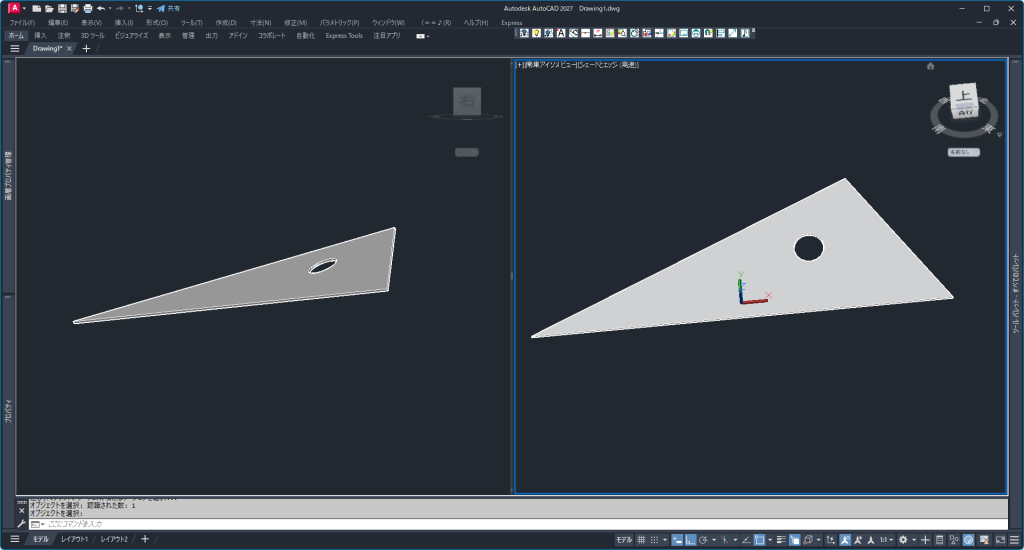Click the Home icon above the ViewCube
Viewport: 1024px width, 550px height.
(x=930, y=66)
